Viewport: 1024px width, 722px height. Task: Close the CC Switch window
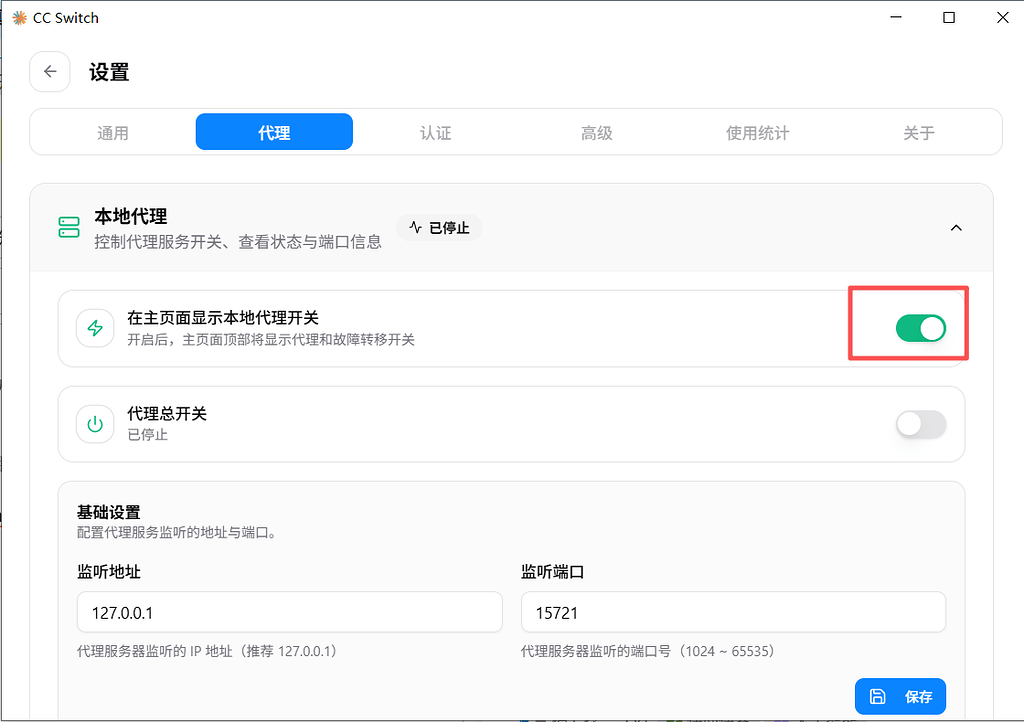click(1002, 18)
